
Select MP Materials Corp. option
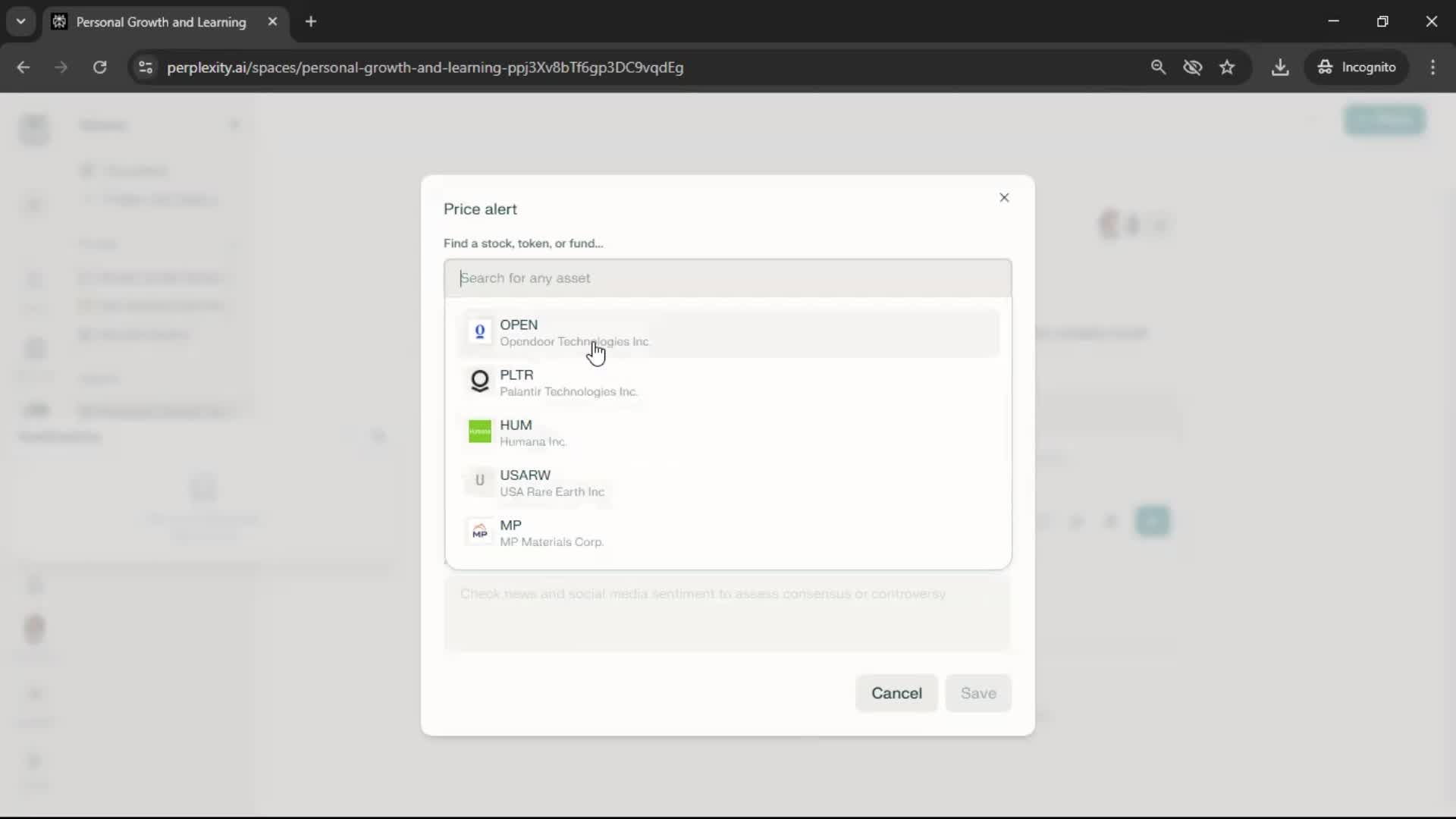coord(552,533)
